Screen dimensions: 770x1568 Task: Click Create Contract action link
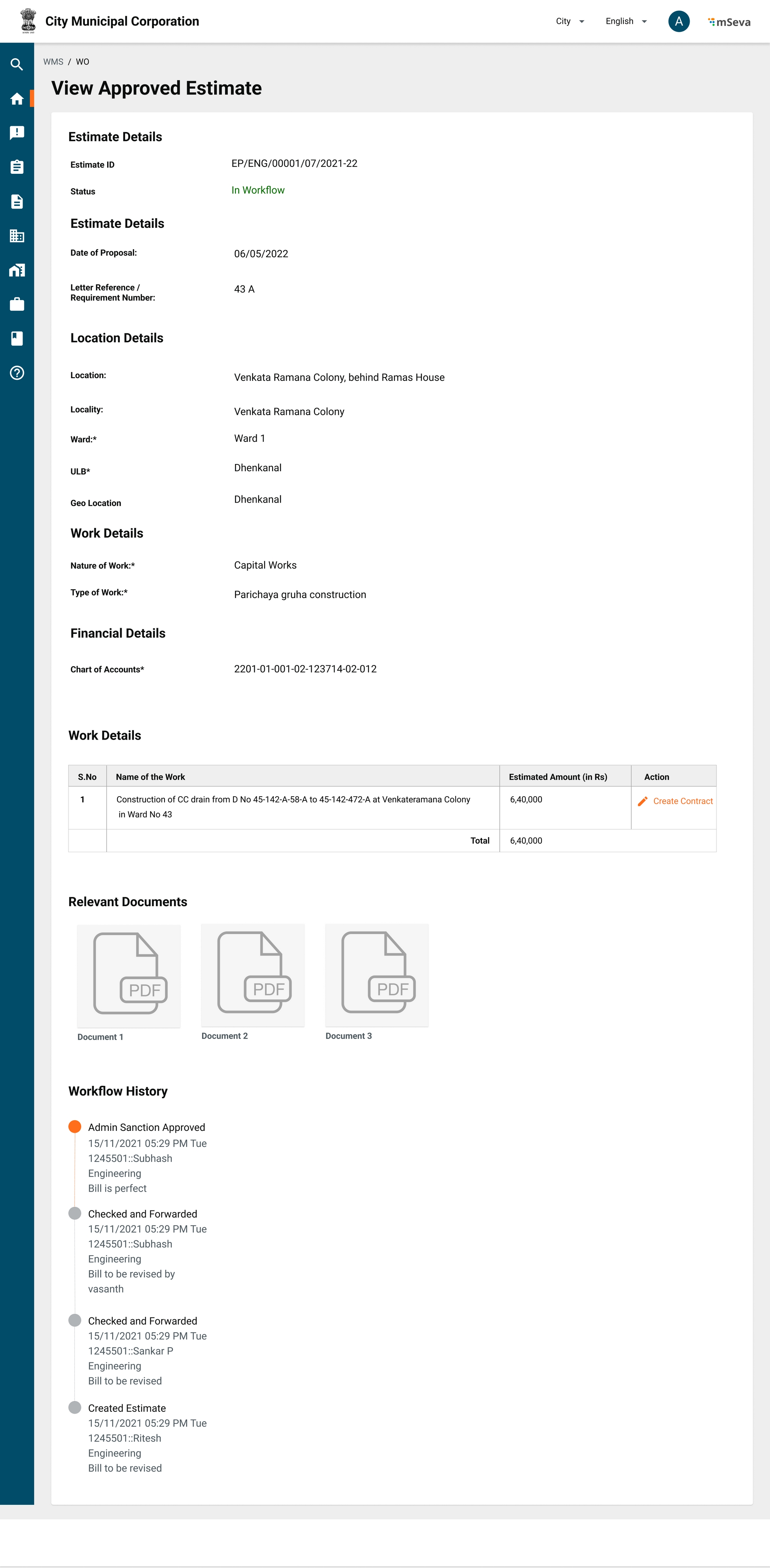(682, 801)
